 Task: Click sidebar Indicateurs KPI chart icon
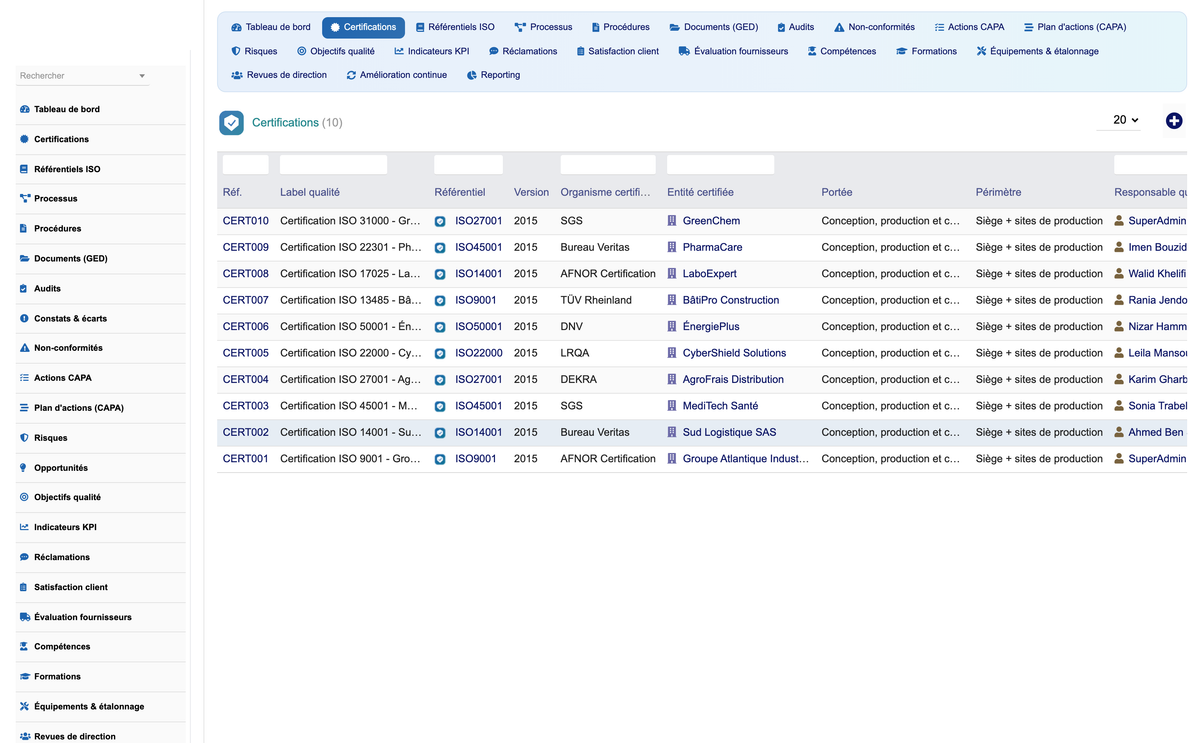pos(24,527)
